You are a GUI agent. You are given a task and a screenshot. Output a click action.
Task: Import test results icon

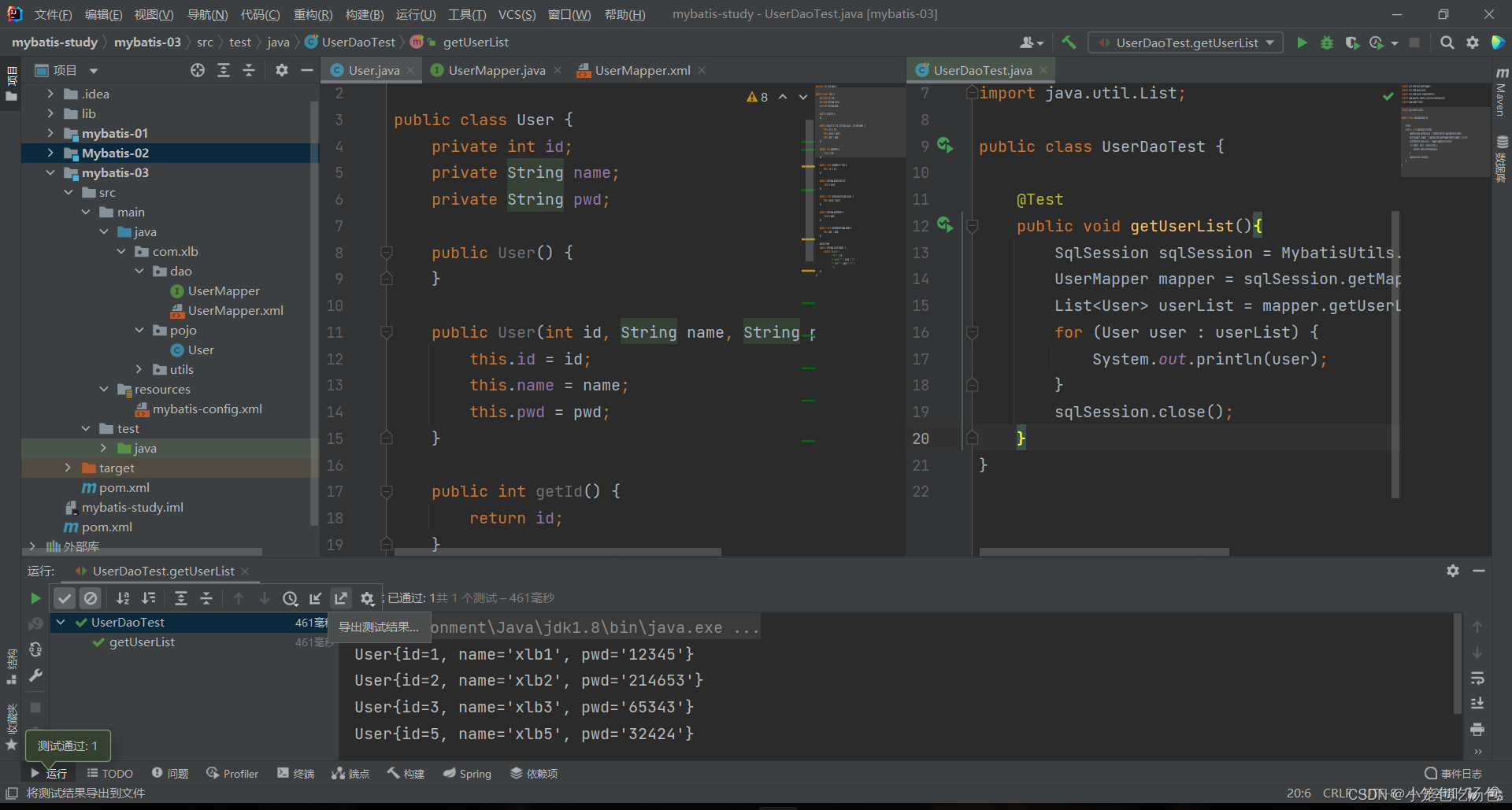pyautogui.click(x=315, y=598)
